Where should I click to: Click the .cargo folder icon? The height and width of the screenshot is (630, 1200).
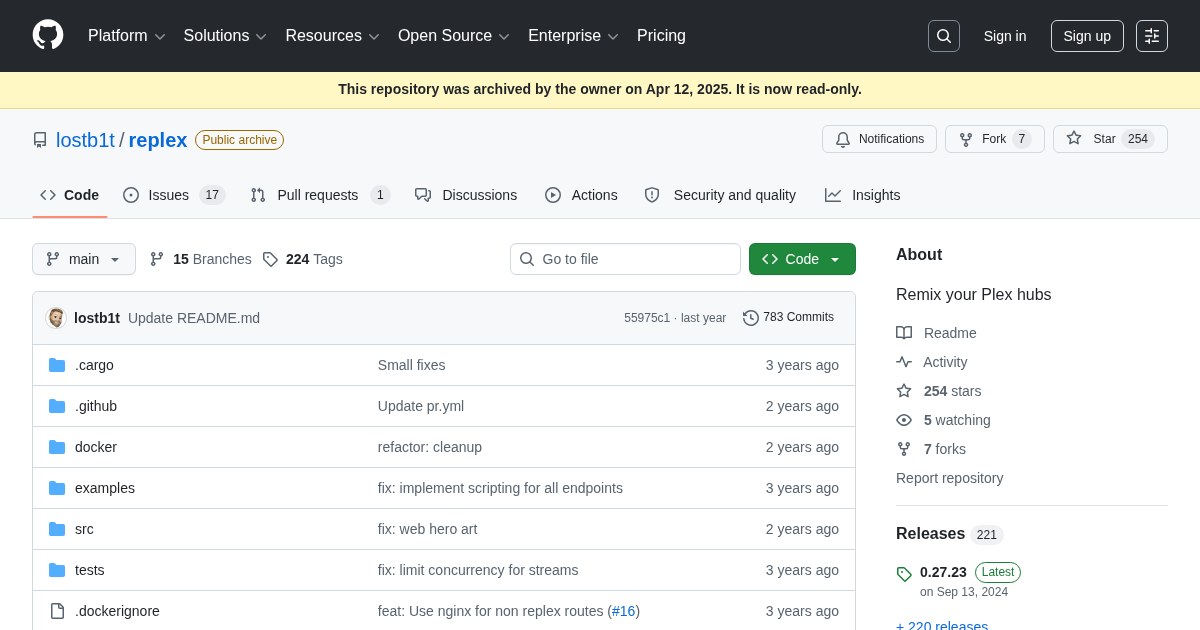click(57, 365)
